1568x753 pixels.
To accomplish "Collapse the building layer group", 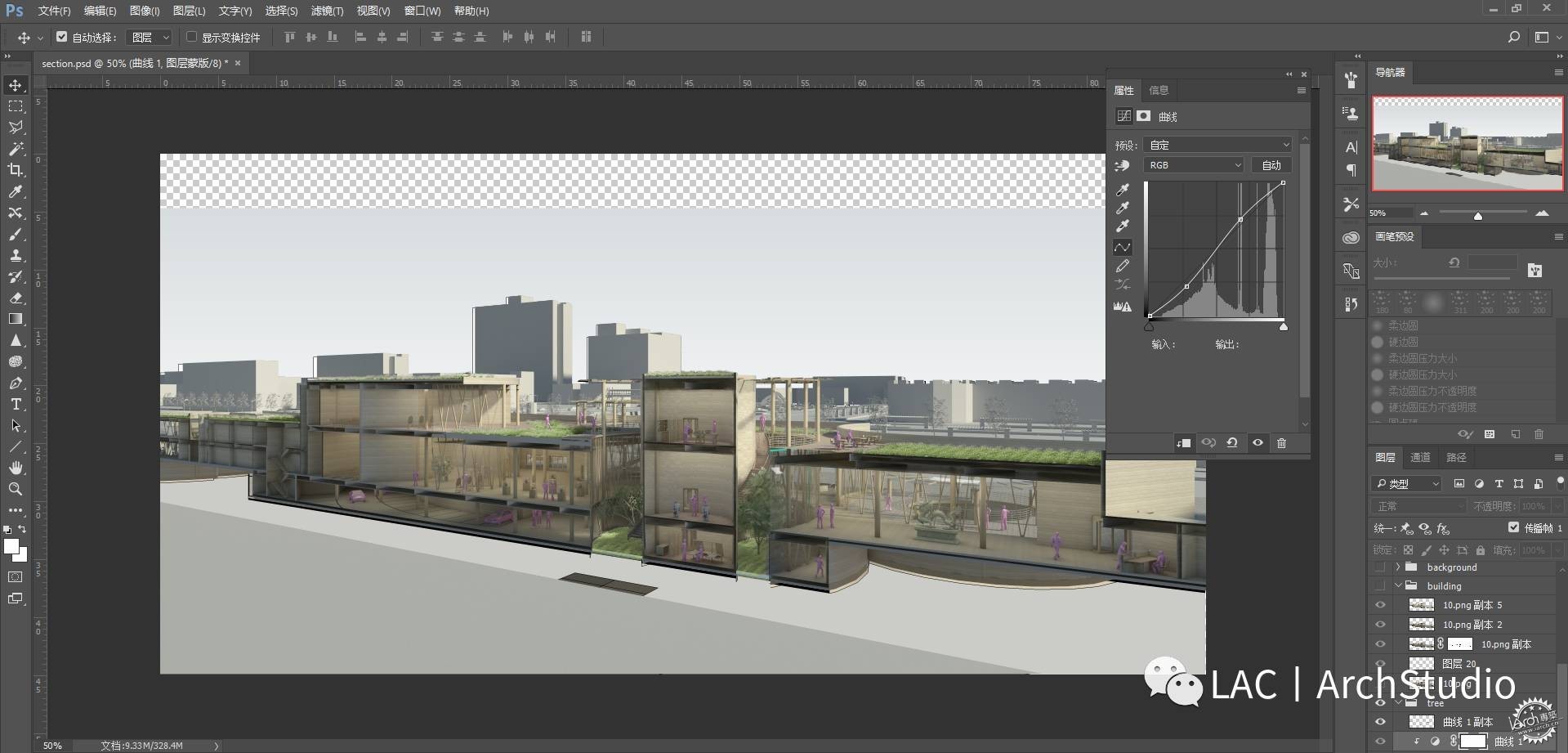I will [1398, 586].
